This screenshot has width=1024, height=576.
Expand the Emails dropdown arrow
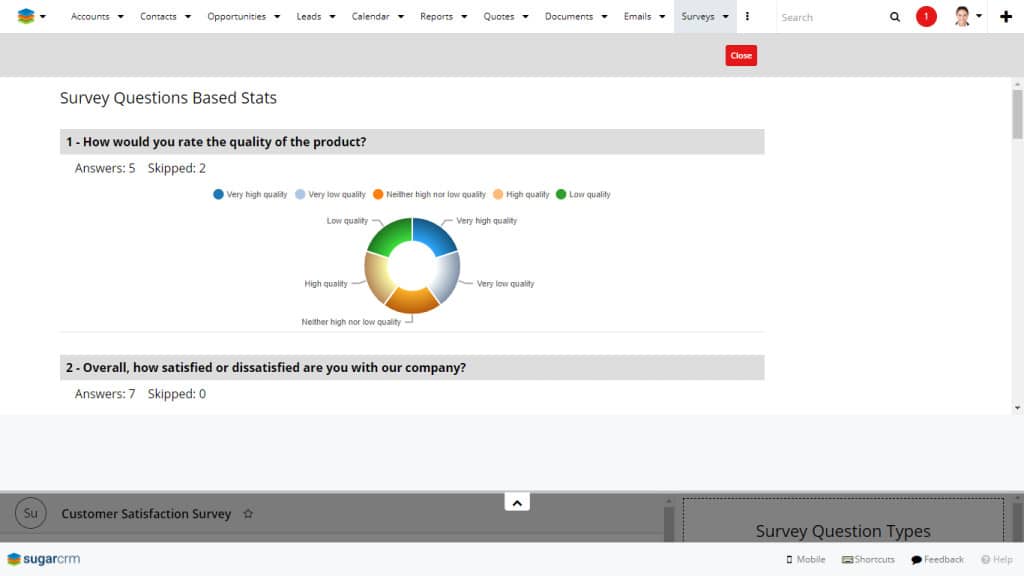[662, 16]
